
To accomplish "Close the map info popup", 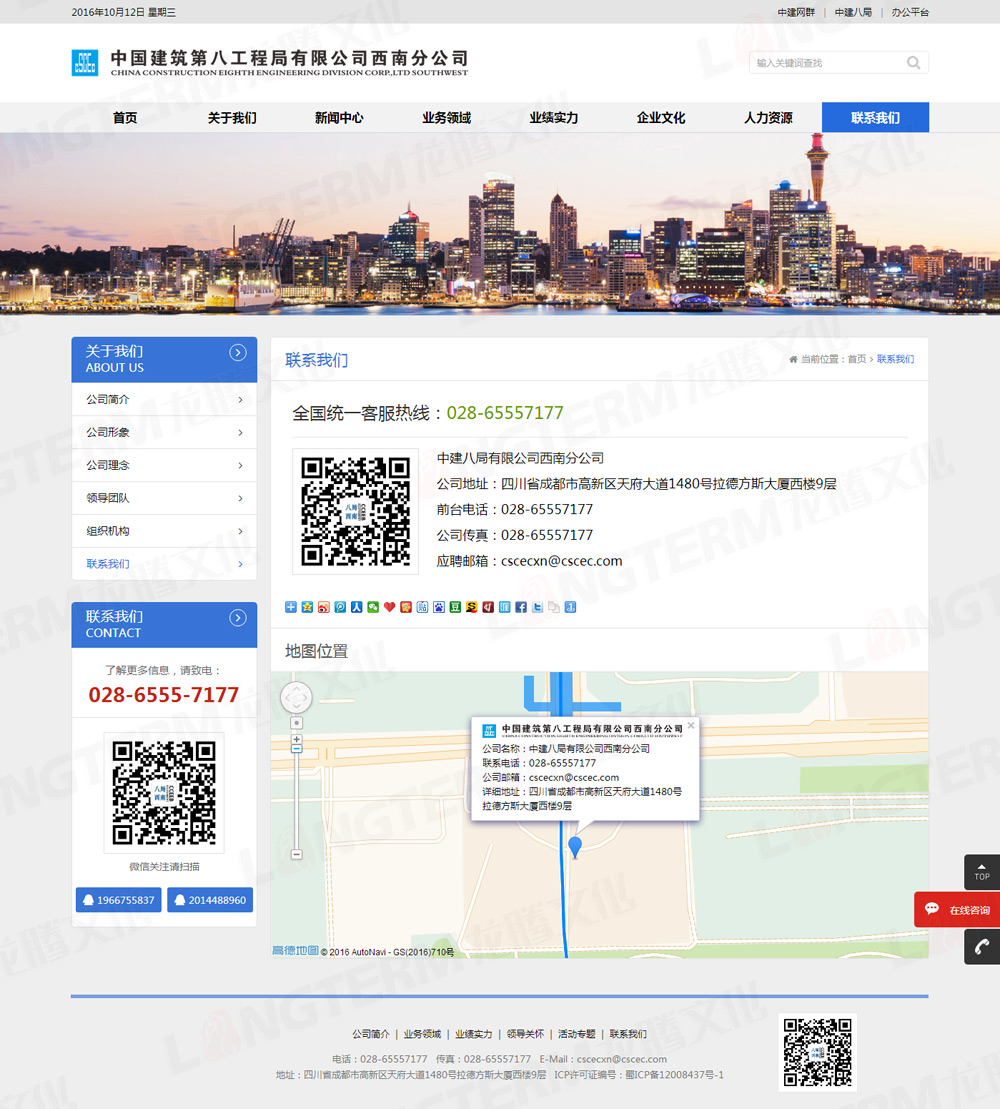I will pyautogui.click(x=690, y=725).
